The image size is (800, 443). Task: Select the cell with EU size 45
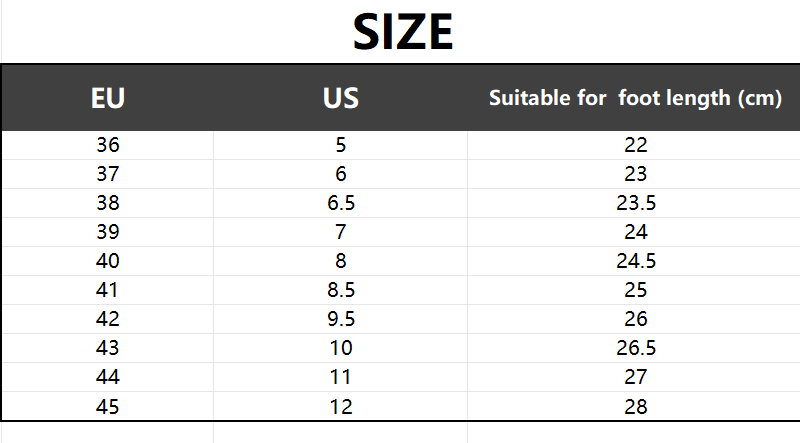click(x=108, y=407)
